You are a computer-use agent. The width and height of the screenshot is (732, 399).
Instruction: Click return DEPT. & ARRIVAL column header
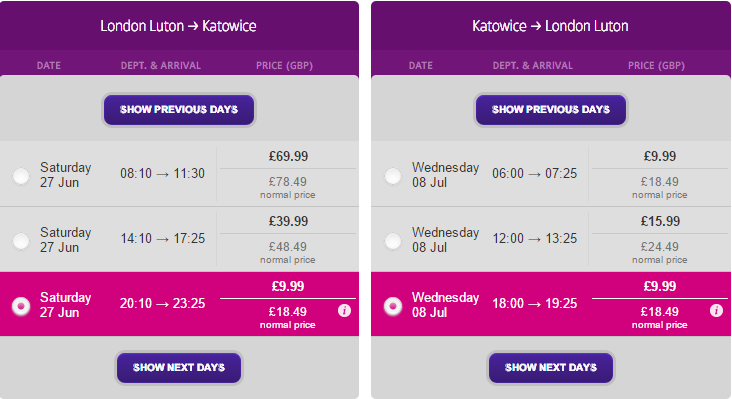(x=533, y=65)
